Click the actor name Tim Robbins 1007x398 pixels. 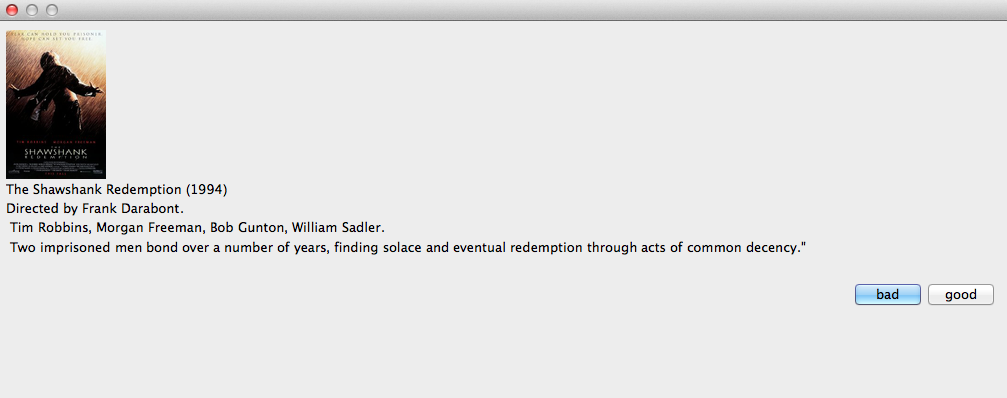[49, 228]
